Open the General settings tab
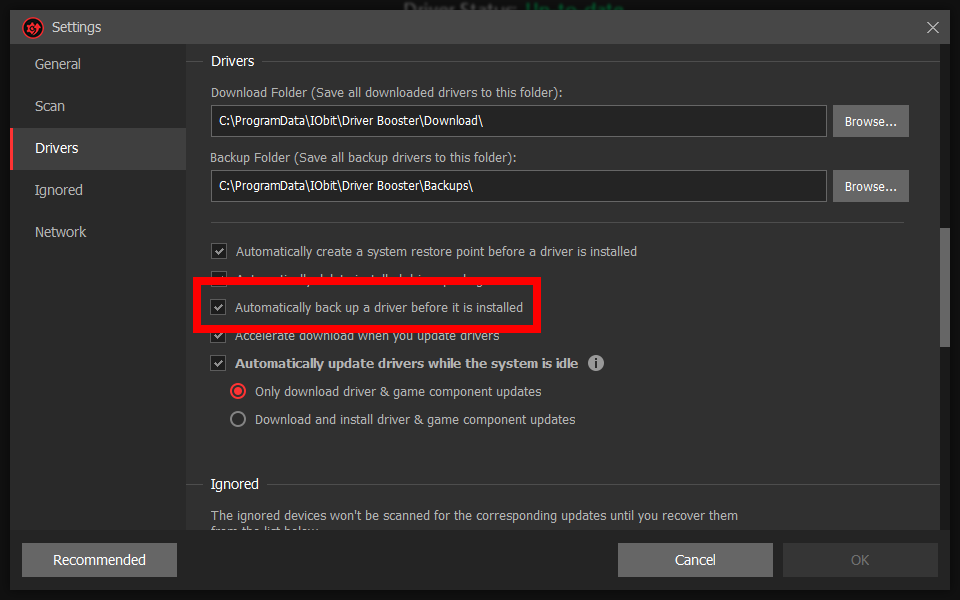Image resolution: width=960 pixels, height=600 pixels. point(58,64)
